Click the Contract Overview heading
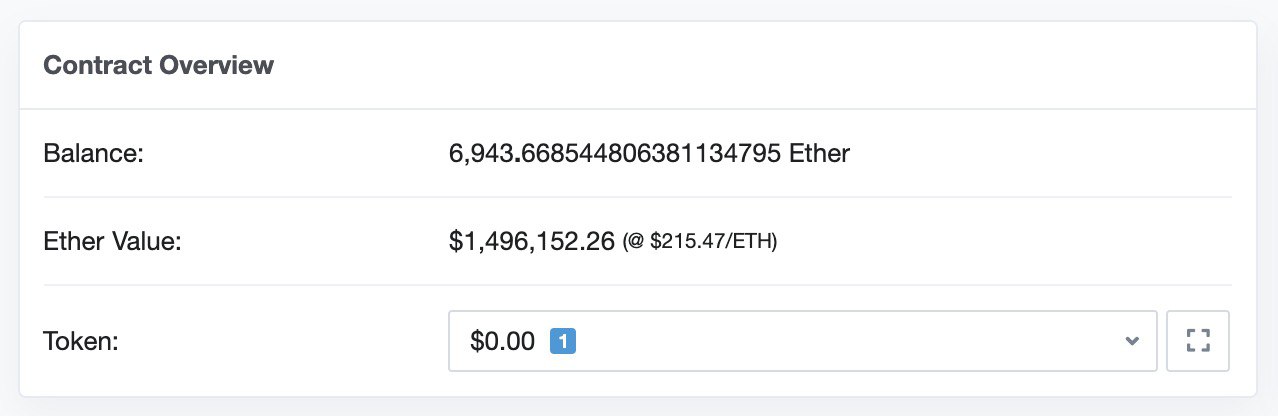 pyautogui.click(x=159, y=66)
